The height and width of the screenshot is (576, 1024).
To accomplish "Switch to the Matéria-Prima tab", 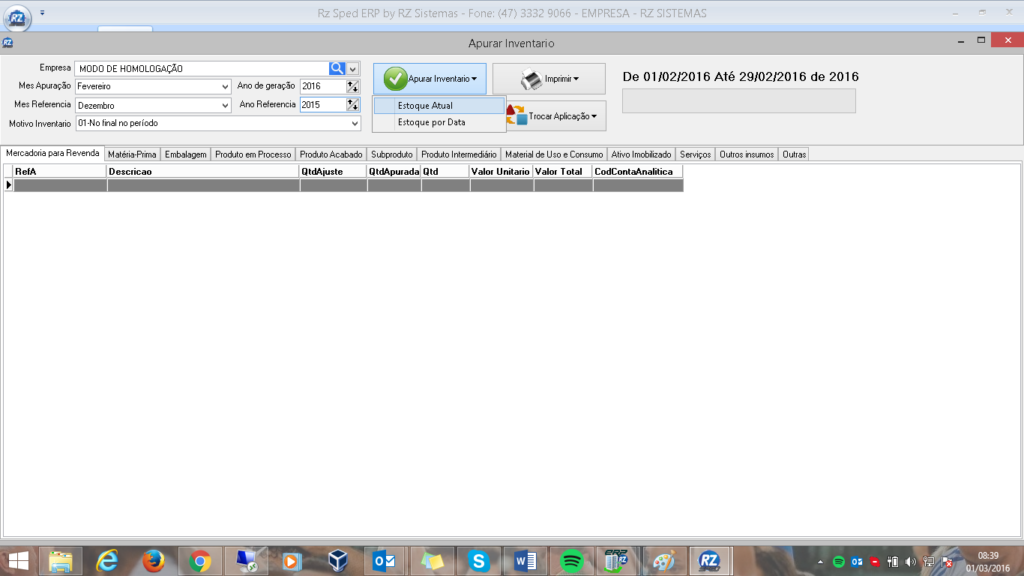I will (x=132, y=154).
